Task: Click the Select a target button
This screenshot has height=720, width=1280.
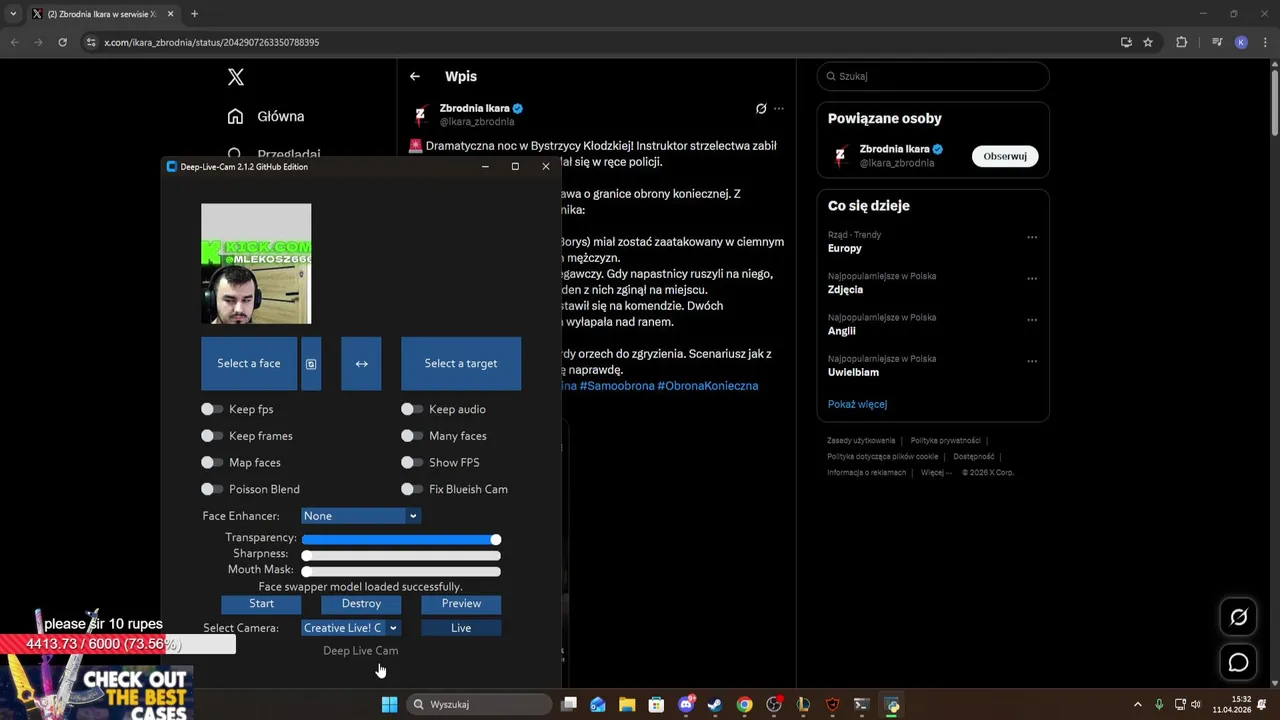Action: point(461,363)
